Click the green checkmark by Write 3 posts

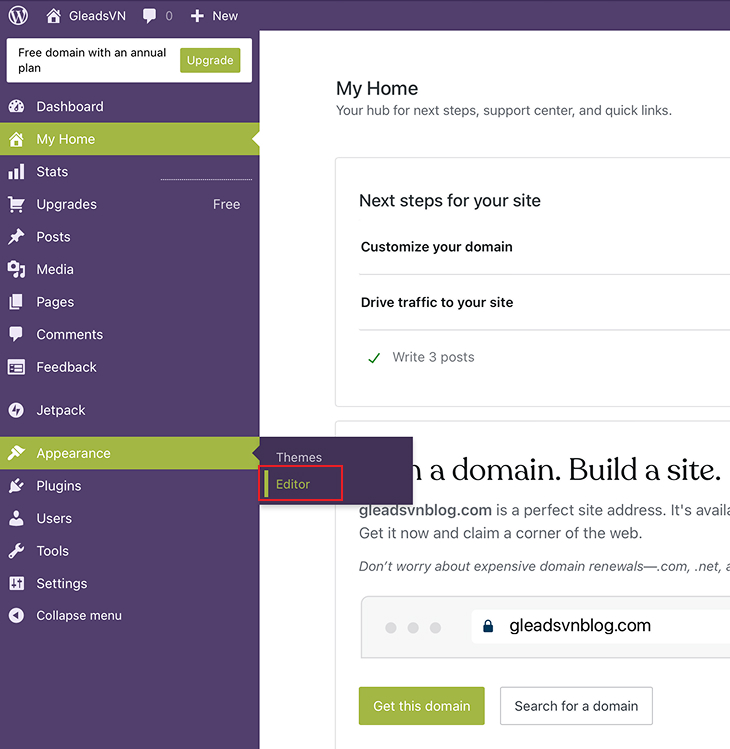point(374,358)
